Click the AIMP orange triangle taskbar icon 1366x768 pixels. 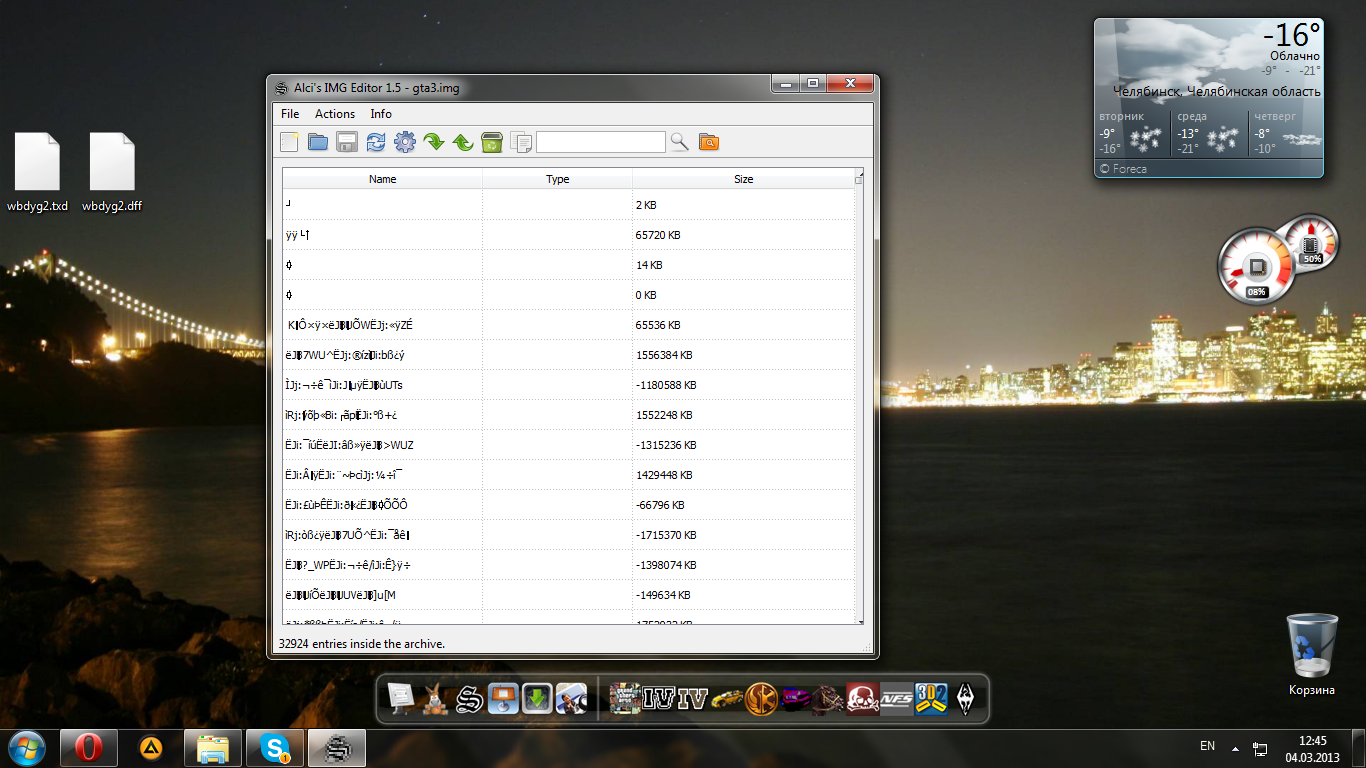click(151, 748)
